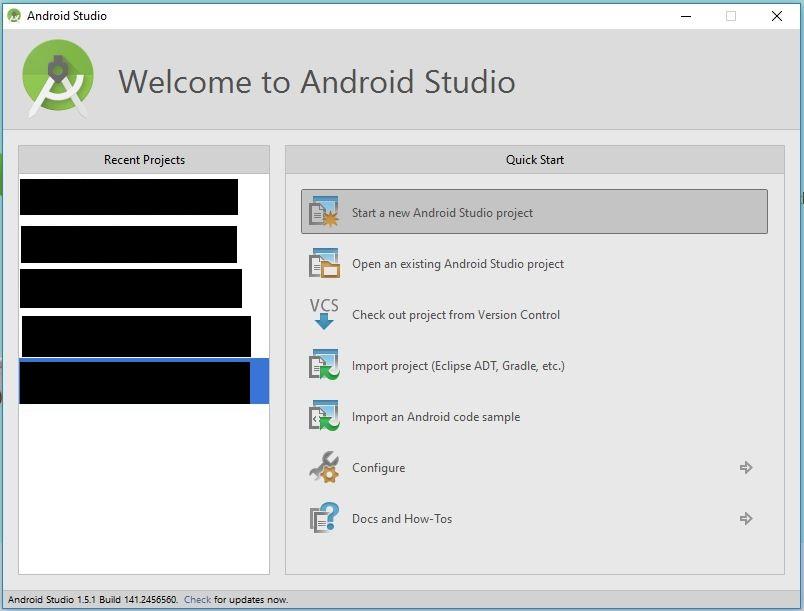Click the Check for updates link

[x=197, y=600]
